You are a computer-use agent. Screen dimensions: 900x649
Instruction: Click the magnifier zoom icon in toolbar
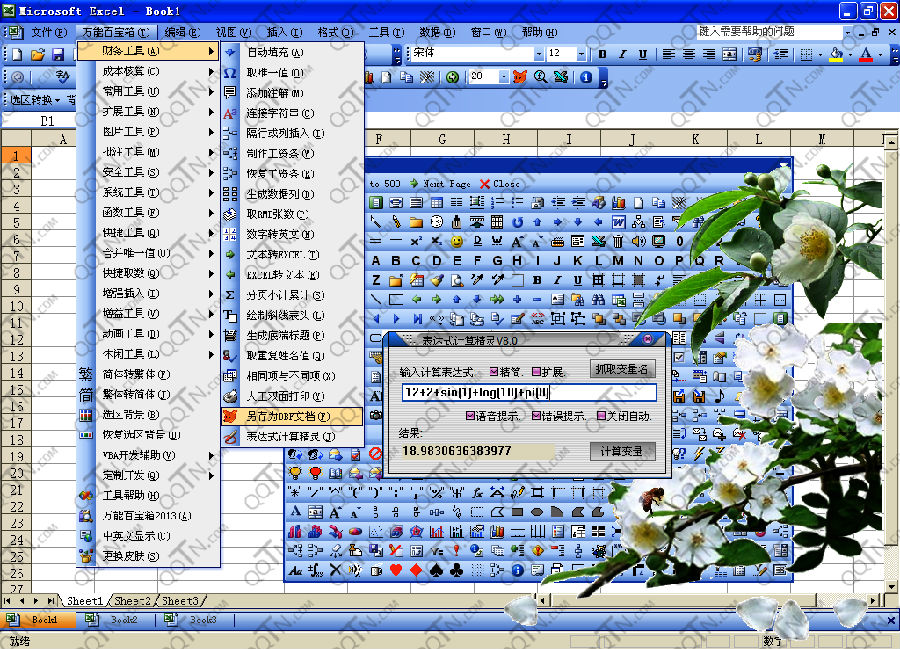[541, 77]
